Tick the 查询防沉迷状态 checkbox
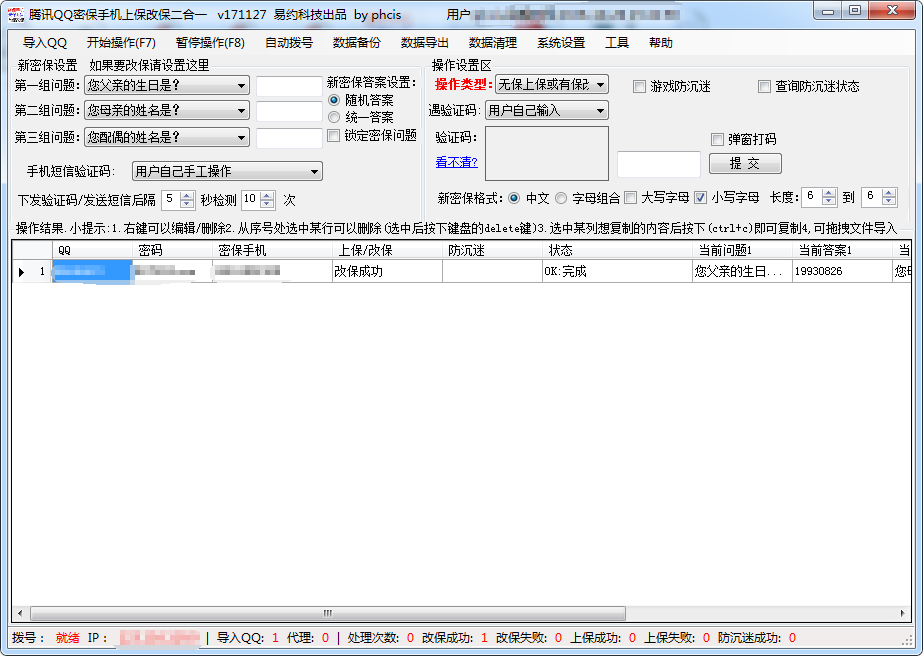Viewport: 923px width, 656px height. [764, 87]
